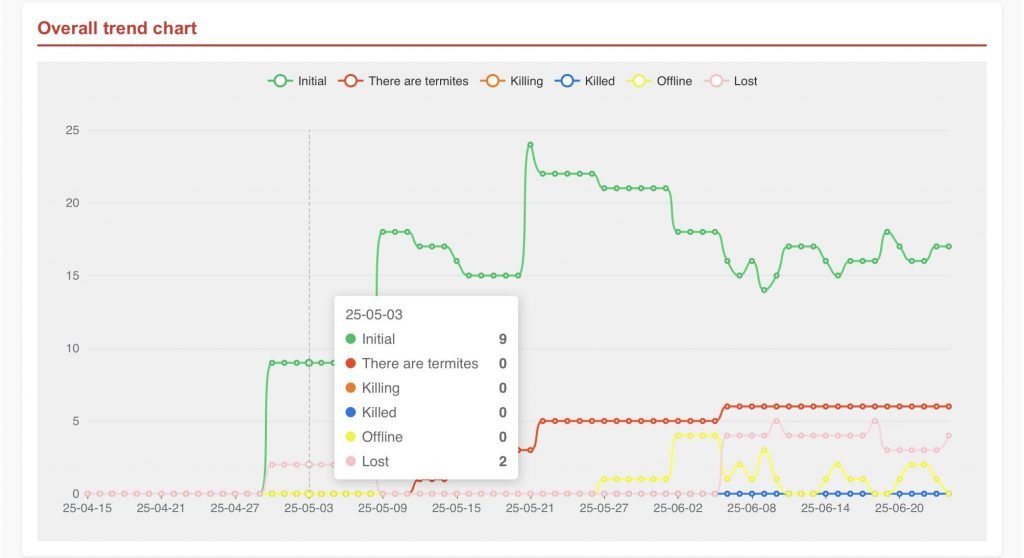Toggle the Killing legend item
The height and width of the screenshot is (558, 1024).
tap(512, 81)
